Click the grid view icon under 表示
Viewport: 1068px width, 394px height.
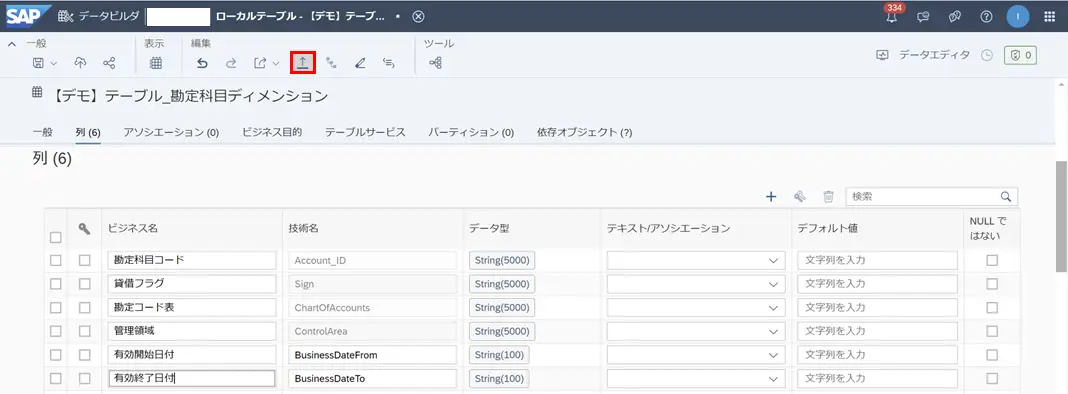pyautogui.click(x=156, y=63)
